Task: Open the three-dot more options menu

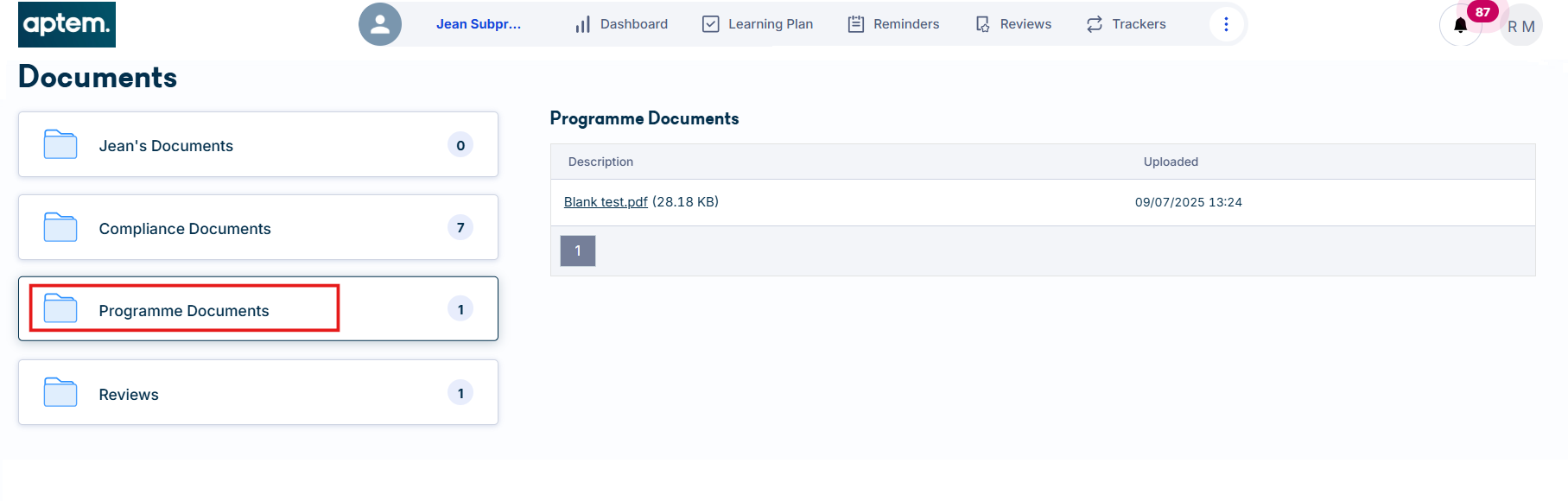Action: [1226, 24]
